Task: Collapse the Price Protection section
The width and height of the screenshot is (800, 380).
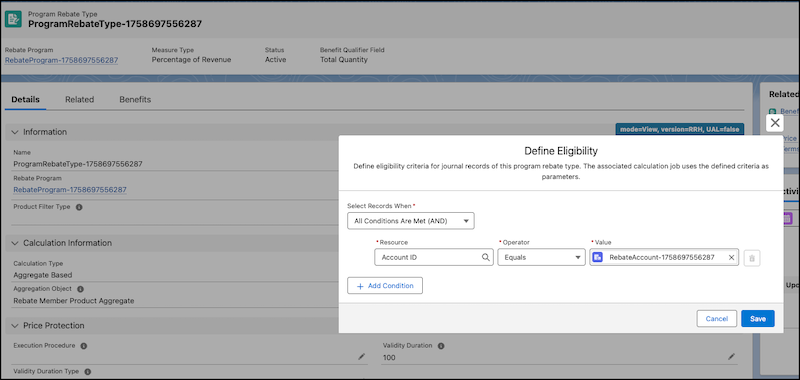Action: pos(15,325)
